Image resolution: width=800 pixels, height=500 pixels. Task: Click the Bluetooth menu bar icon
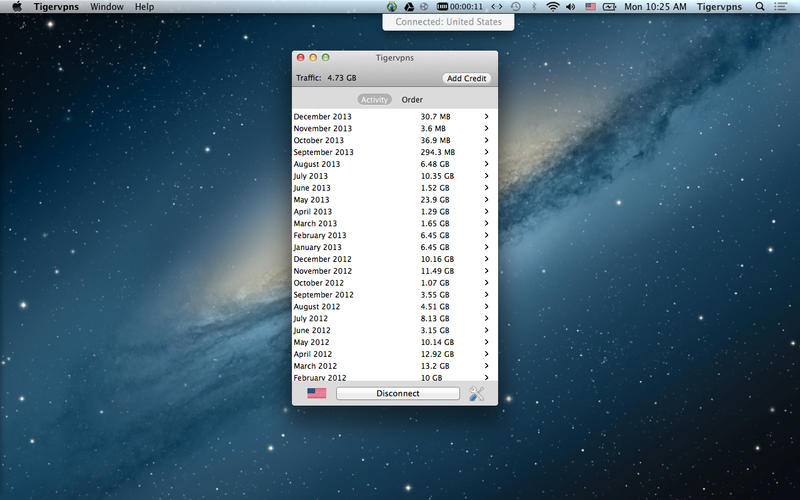[534, 7]
